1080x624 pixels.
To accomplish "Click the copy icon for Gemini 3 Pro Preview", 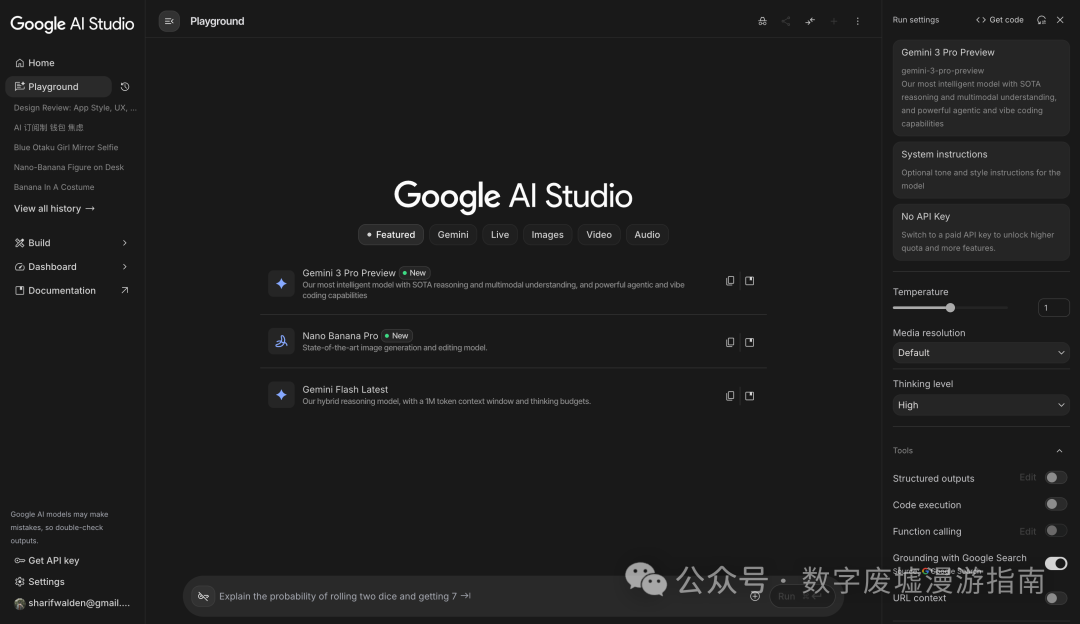I will click(x=730, y=281).
